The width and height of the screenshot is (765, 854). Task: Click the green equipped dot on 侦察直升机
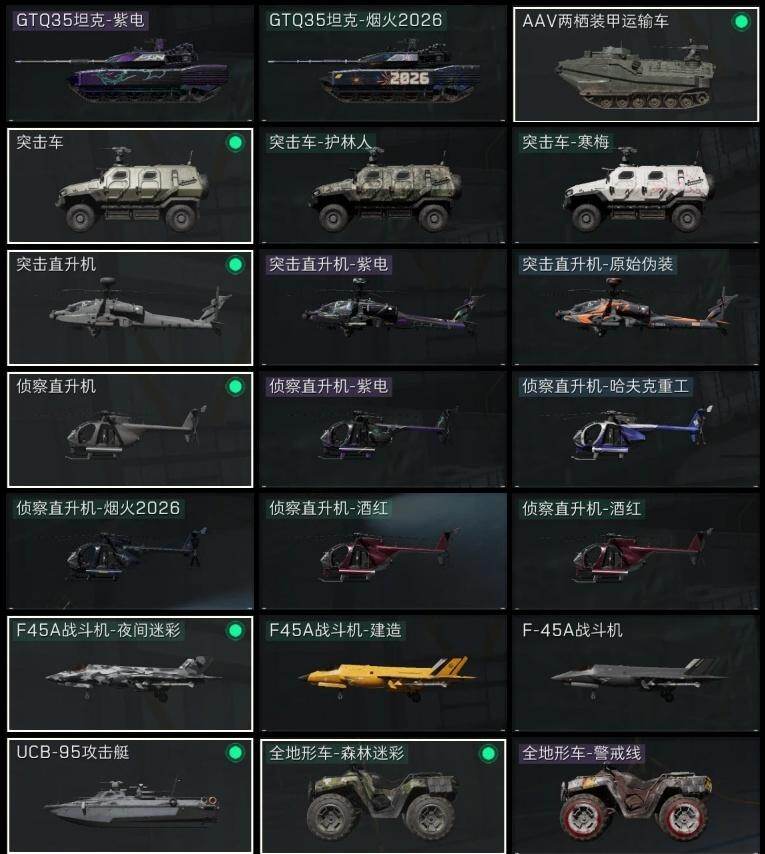coord(235,387)
